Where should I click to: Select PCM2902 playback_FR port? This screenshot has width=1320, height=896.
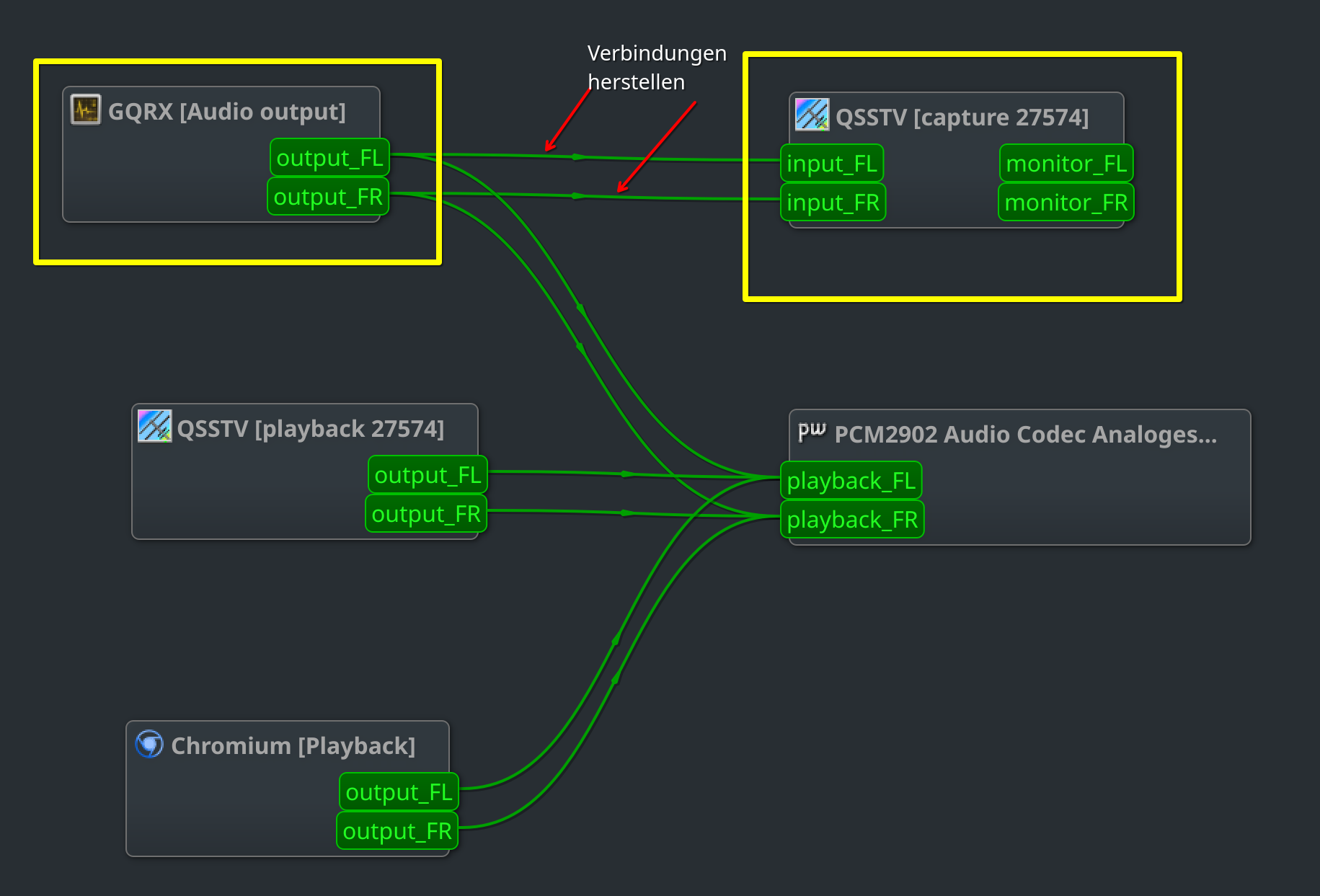(x=852, y=520)
